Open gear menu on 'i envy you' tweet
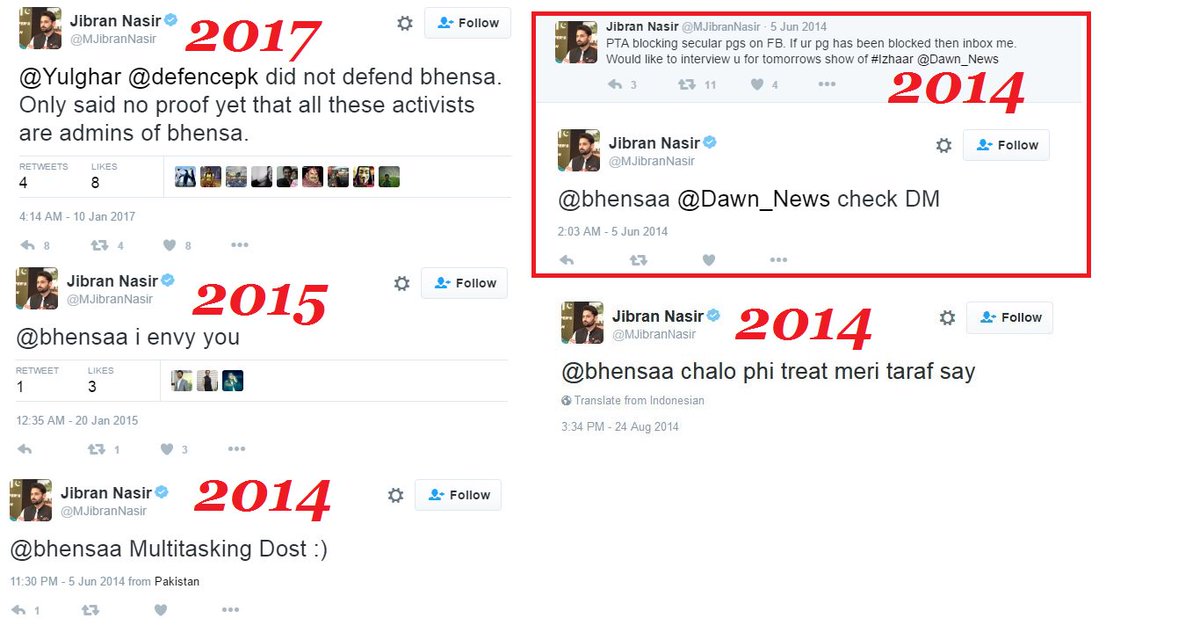The height and width of the screenshot is (640, 1200). [x=402, y=284]
